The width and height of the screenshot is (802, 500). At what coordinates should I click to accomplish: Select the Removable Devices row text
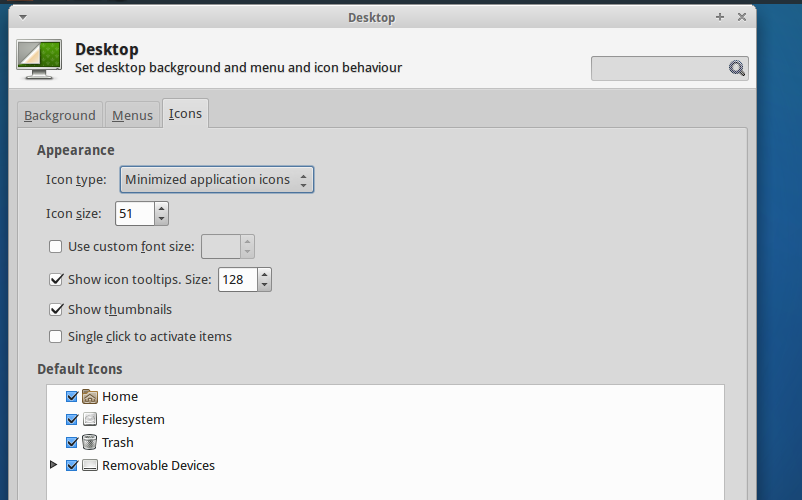click(158, 465)
